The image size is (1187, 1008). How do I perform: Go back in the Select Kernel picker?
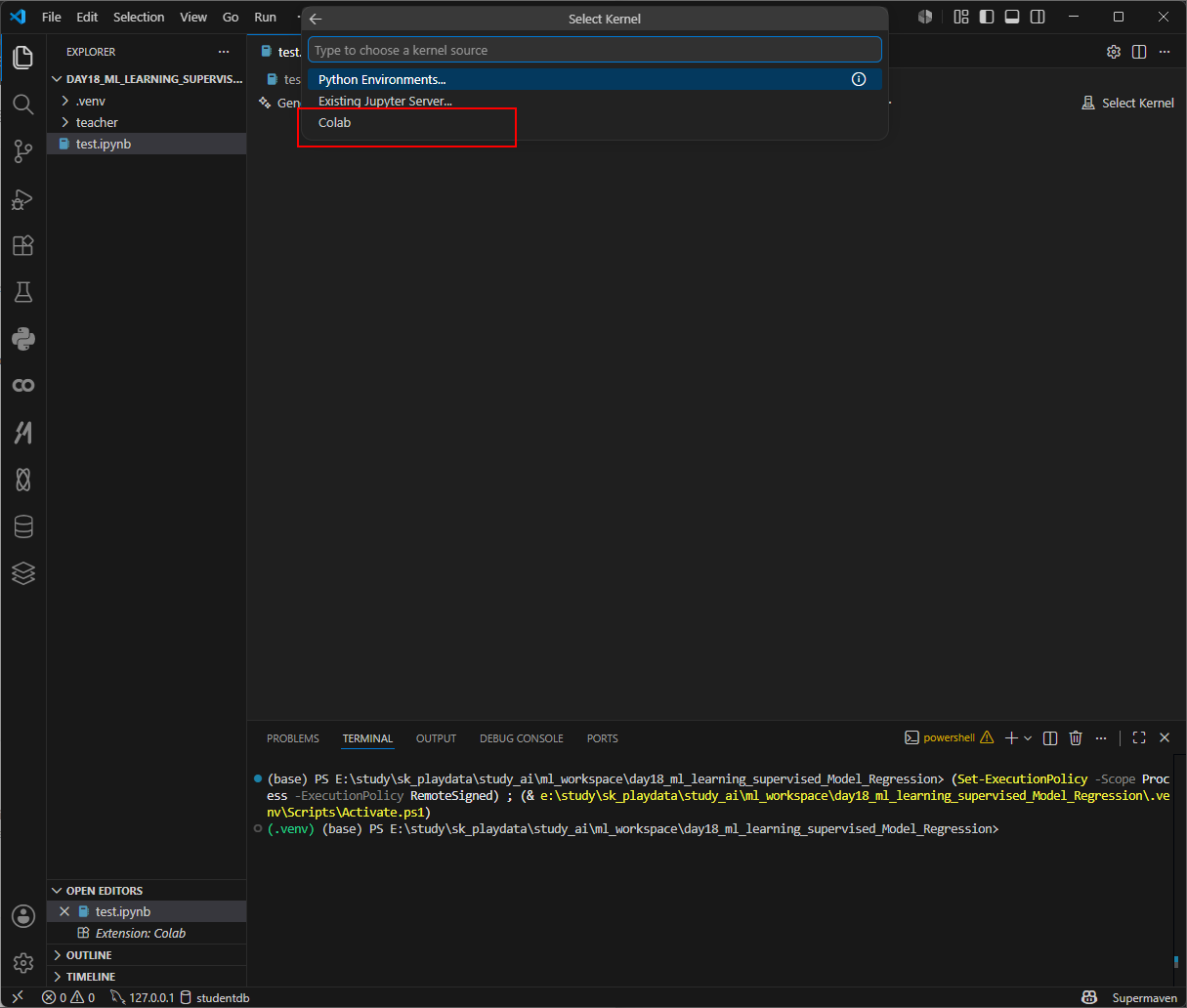coord(316,19)
